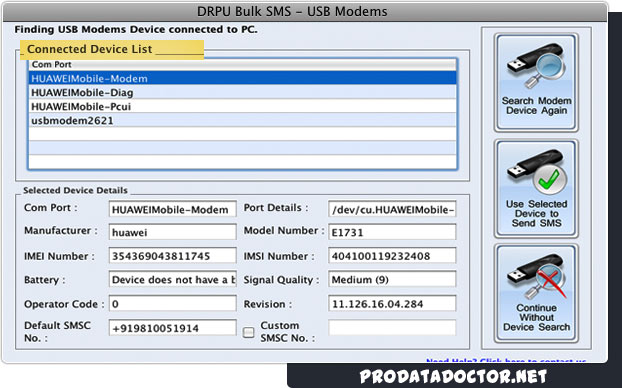Click Continue Without Device Search button
622x388 pixels.
tap(536, 293)
